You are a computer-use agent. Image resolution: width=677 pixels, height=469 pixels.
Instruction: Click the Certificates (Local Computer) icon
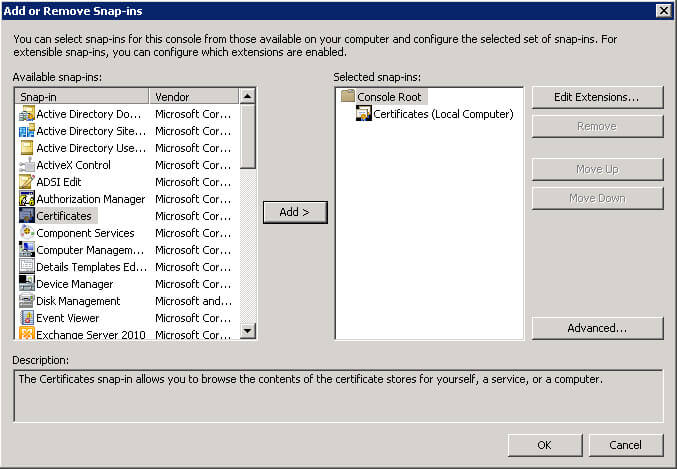point(364,113)
